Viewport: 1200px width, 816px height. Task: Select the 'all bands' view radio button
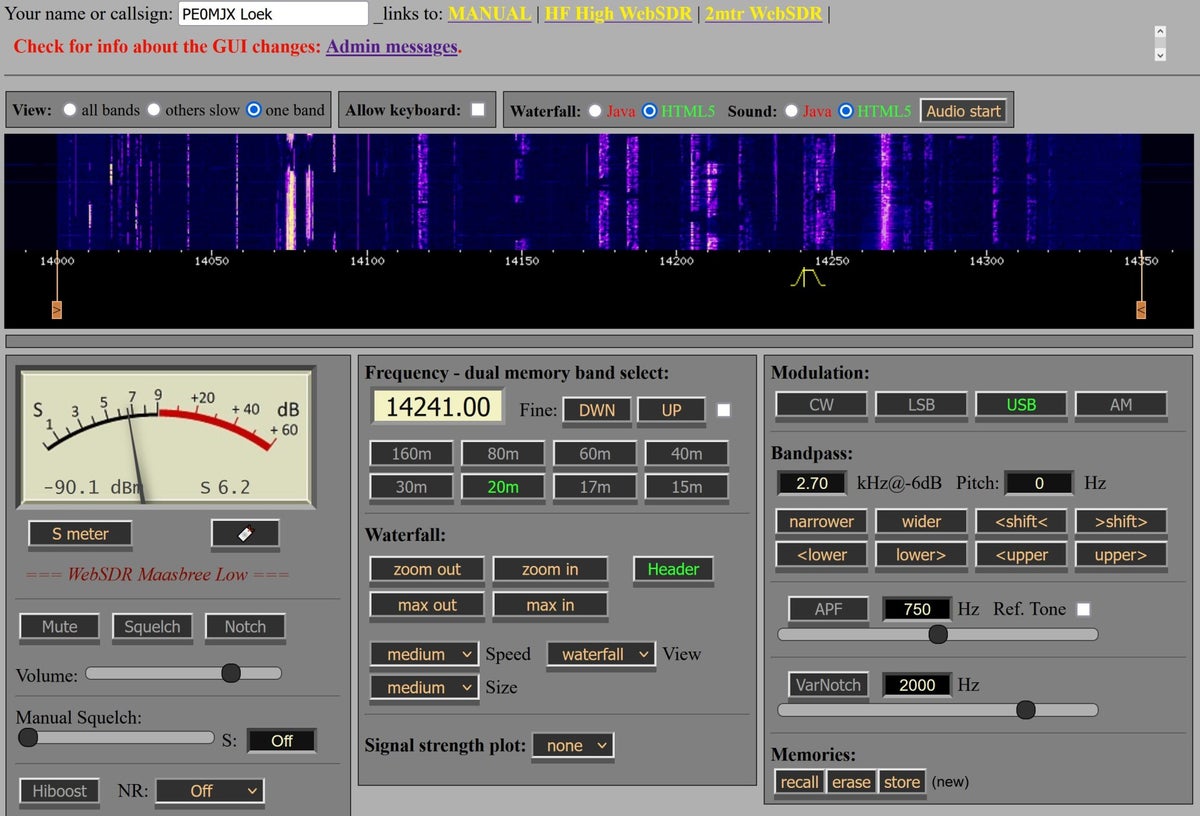point(70,110)
